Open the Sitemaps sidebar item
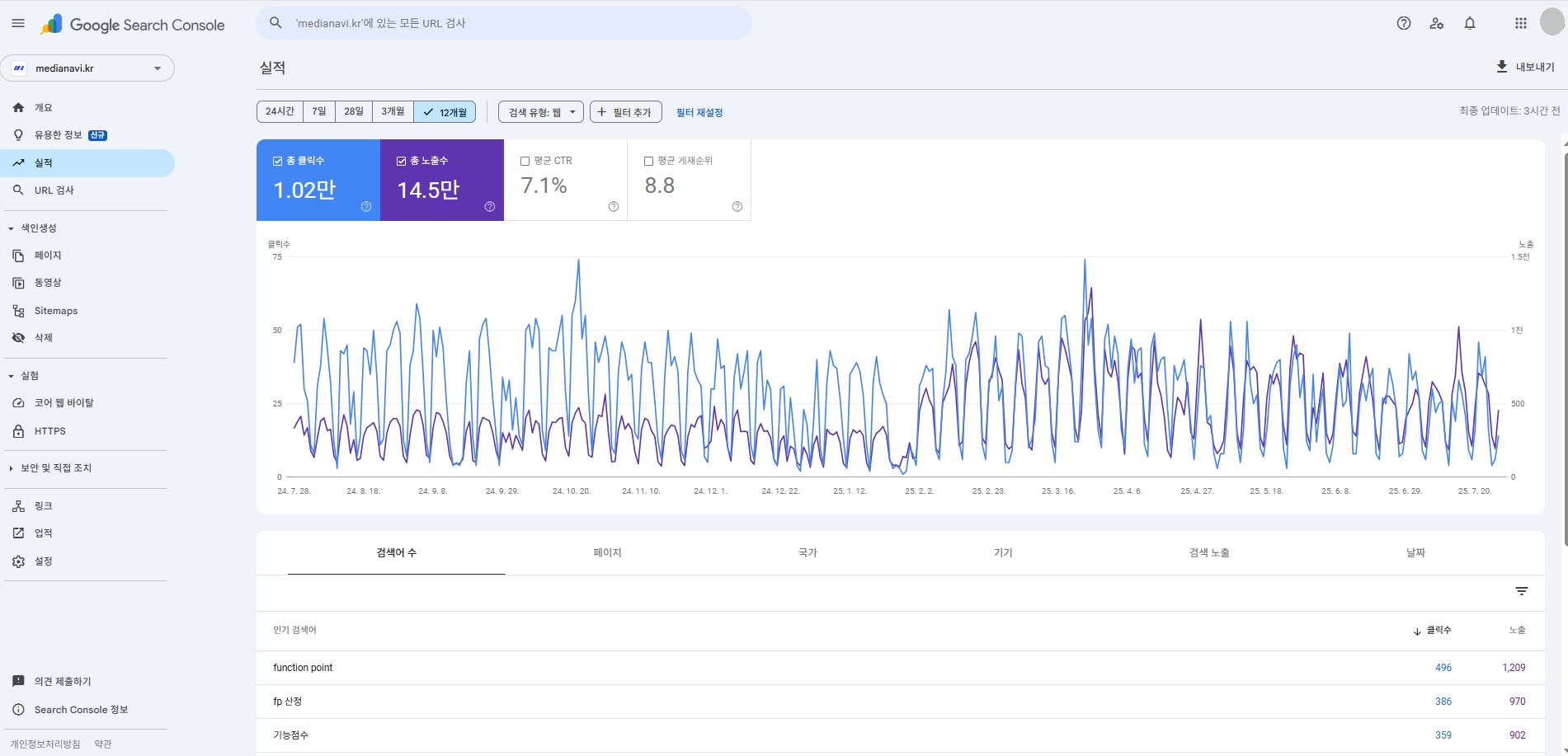 (x=55, y=311)
